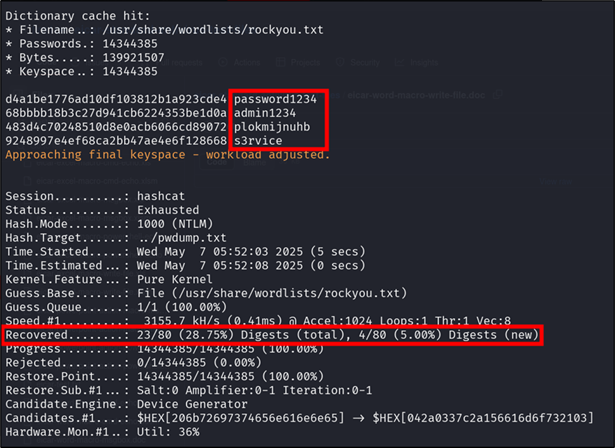Click the cracked password 'password1234'
This screenshot has width=615, height=448.
click(275, 99)
